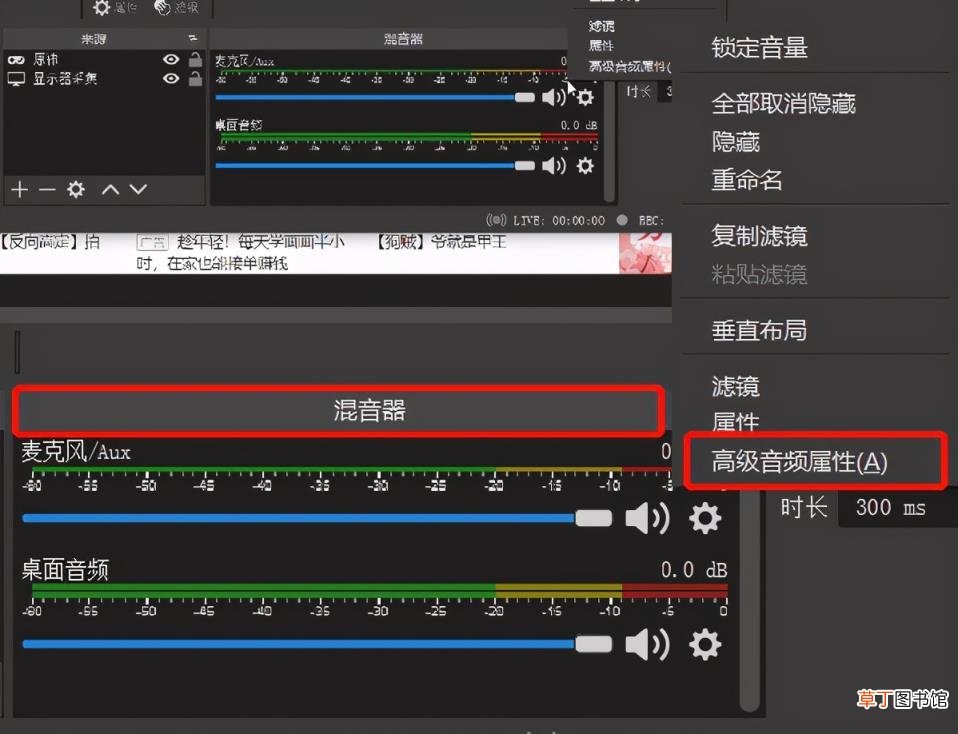Open 麦克风/Aux gear in the enlarged mixer
The width and height of the screenshot is (958, 734).
pos(705,518)
